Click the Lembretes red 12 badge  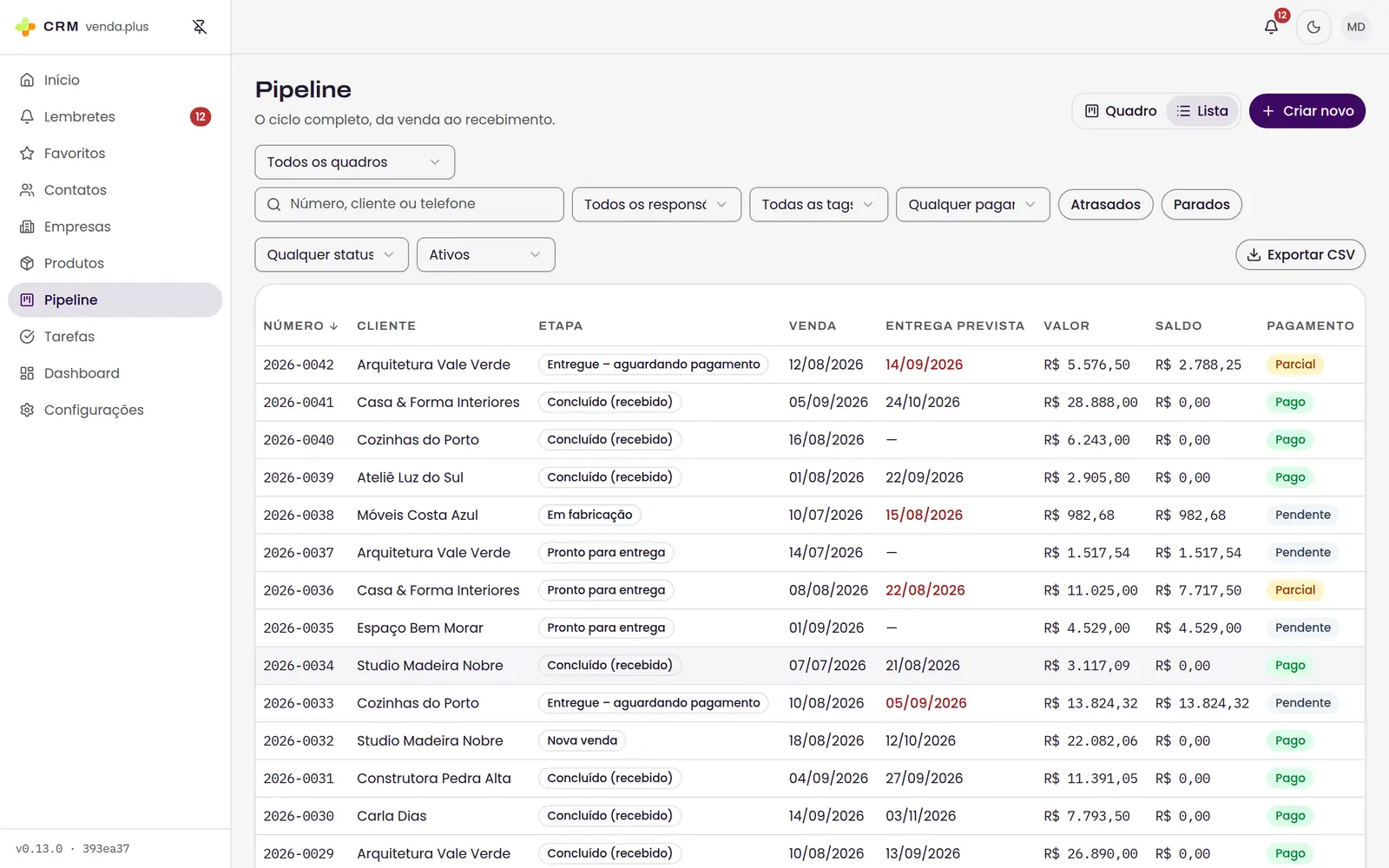tap(201, 116)
